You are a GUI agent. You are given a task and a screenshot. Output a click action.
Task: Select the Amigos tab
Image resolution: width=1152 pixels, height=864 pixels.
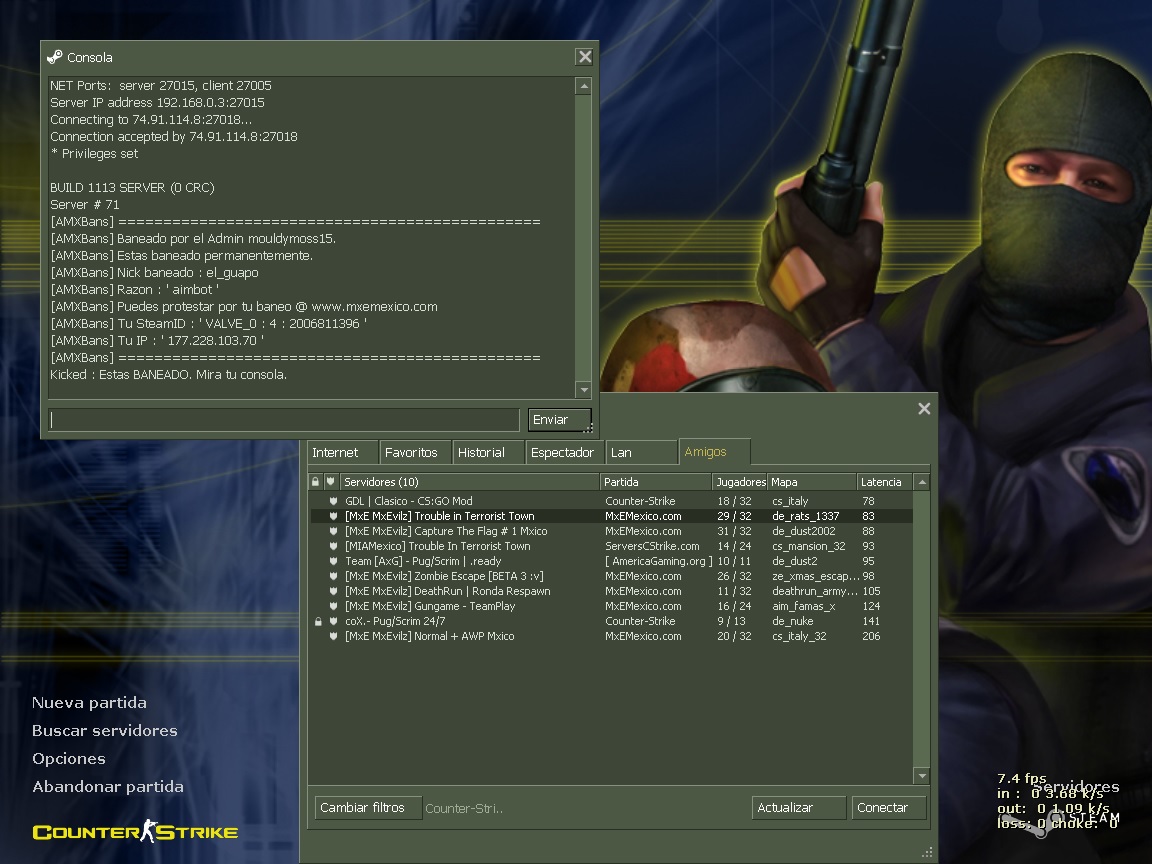pyautogui.click(x=714, y=452)
